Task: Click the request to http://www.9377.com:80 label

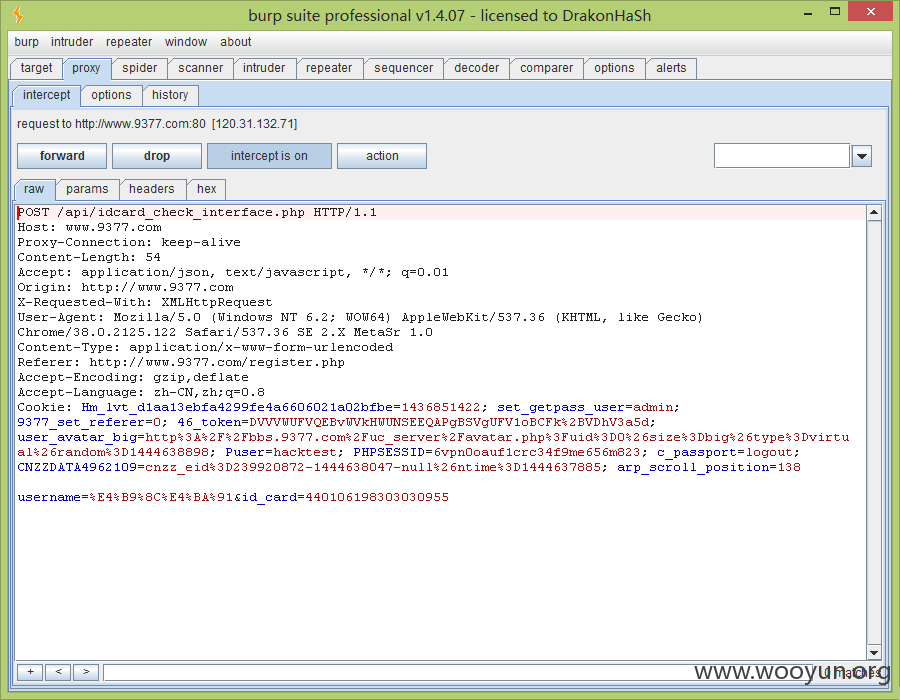Action: pyautogui.click(x=157, y=124)
